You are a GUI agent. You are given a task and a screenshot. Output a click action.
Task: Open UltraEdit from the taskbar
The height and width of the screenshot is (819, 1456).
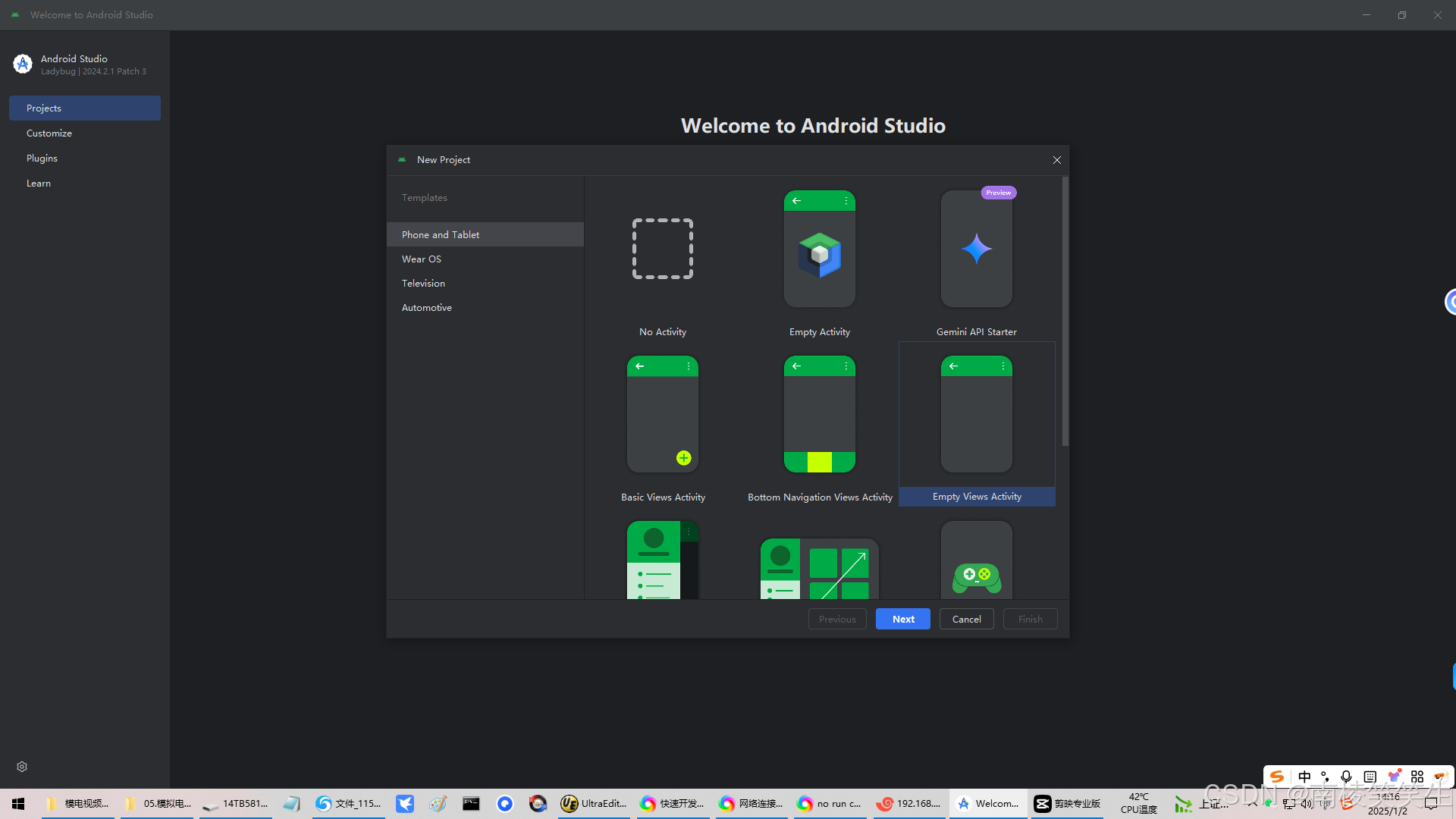594,804
